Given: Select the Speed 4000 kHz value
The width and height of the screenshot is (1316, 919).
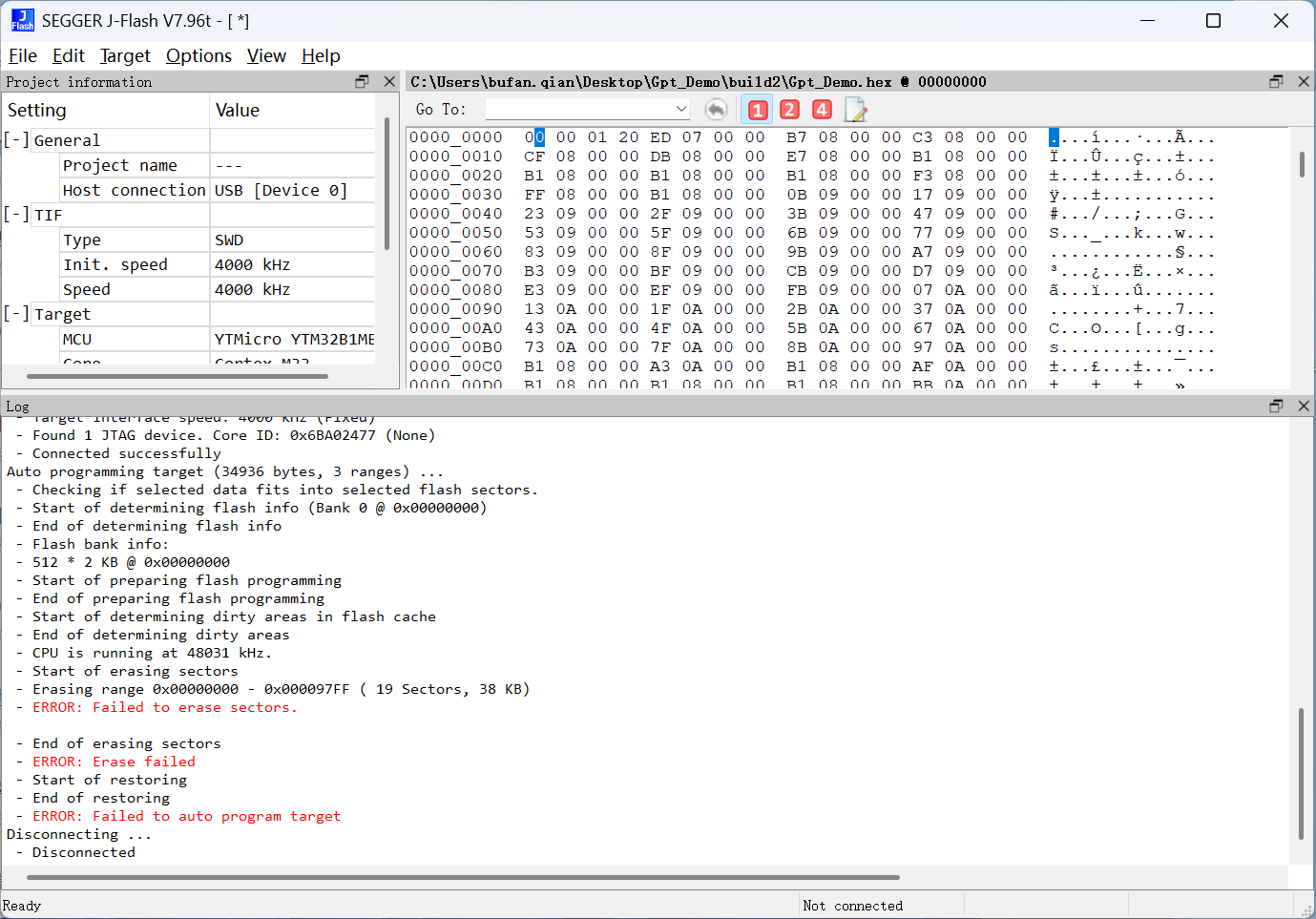Looking at the screenshot, I should click(x=252, y=289).
